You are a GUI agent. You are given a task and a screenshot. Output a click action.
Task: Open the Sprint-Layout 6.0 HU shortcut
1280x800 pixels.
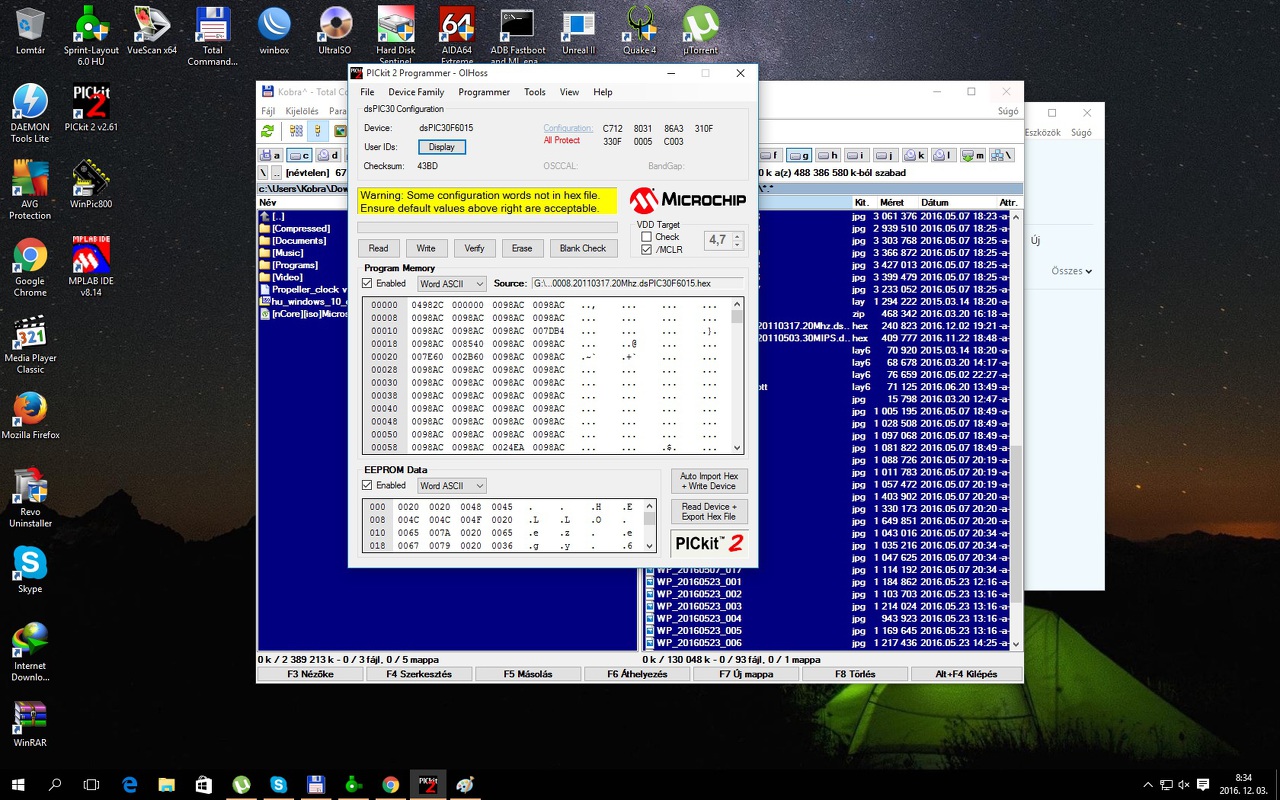(x=91, y=36)
